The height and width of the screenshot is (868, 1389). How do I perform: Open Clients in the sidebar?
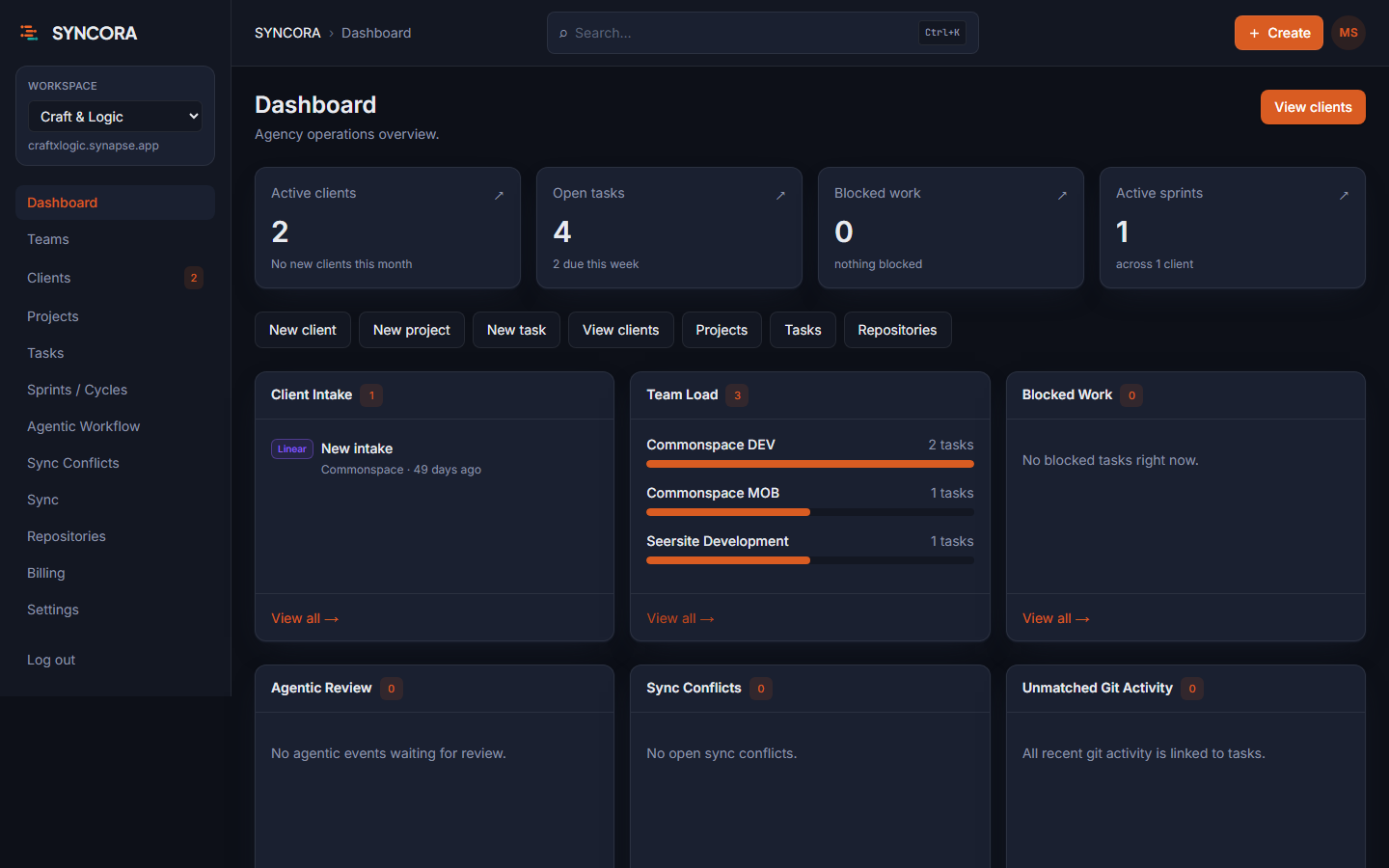point(115,278)
